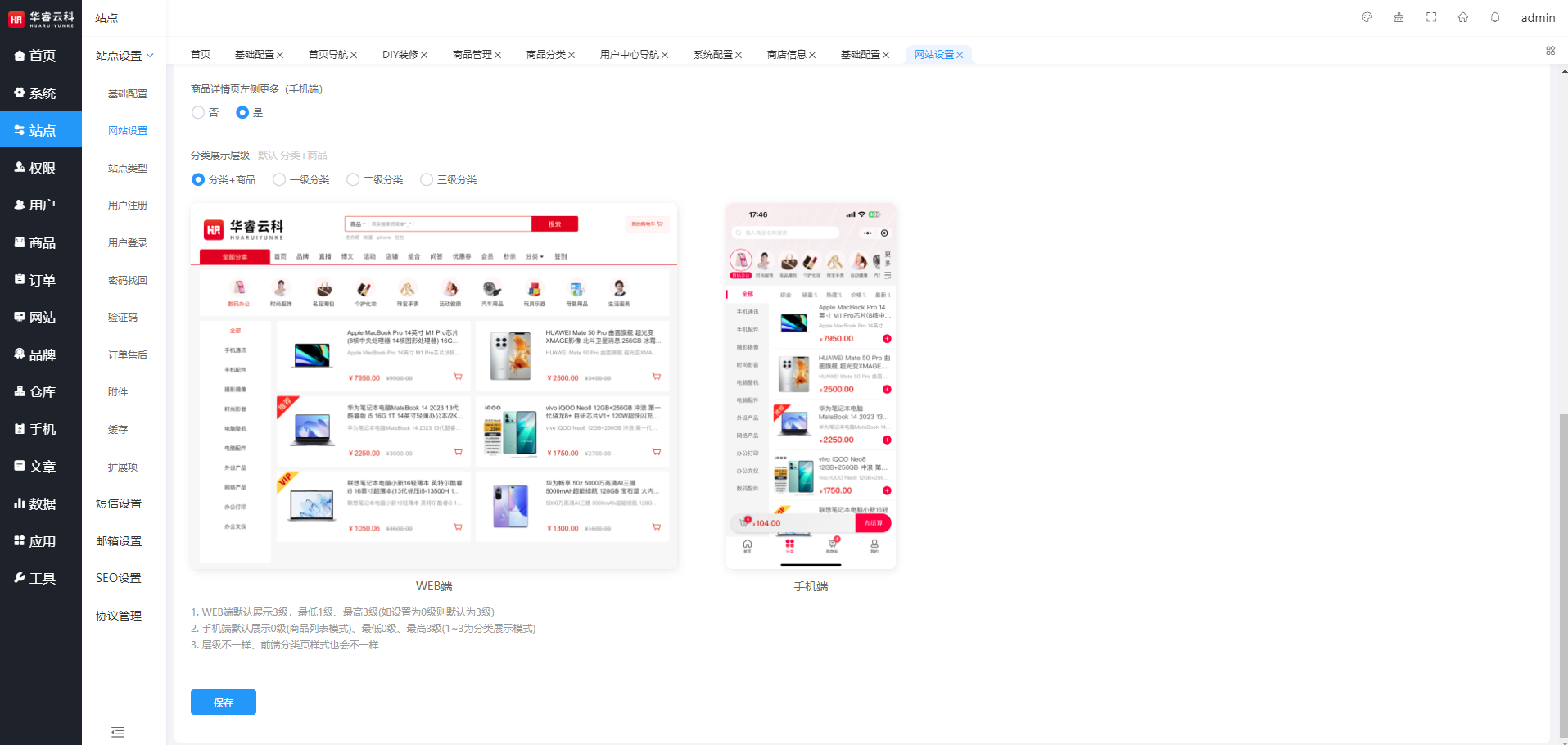Select the 一级分类 radio option
The width and height of the screenshot is (1568, 745).
tap(279, 180)
